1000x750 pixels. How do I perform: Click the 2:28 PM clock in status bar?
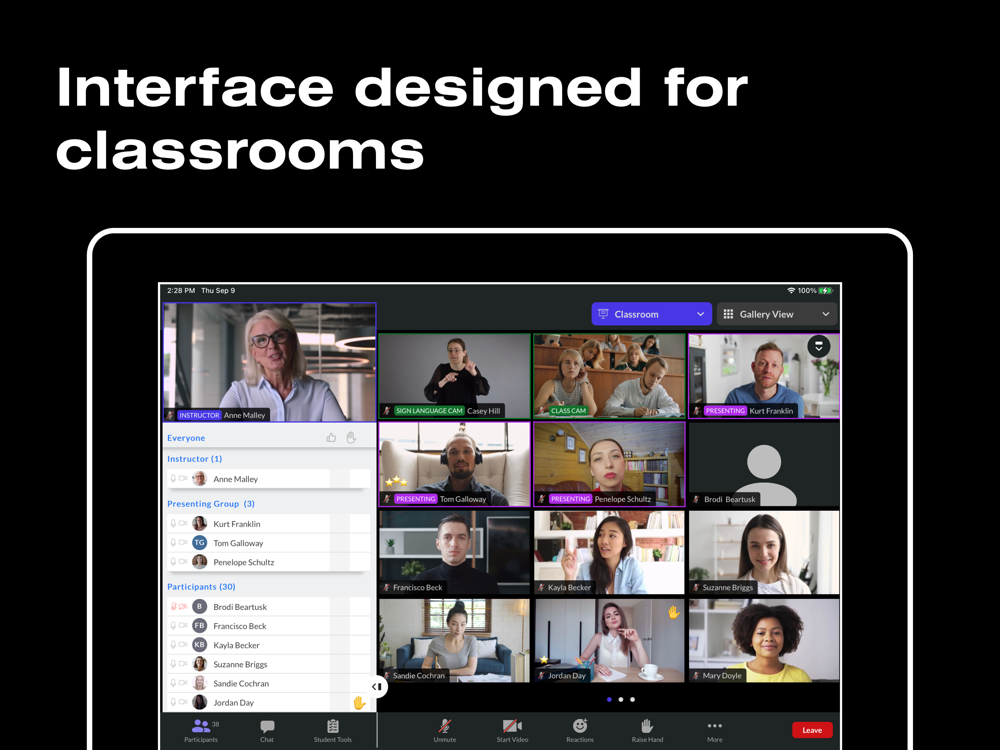(181, 291)
